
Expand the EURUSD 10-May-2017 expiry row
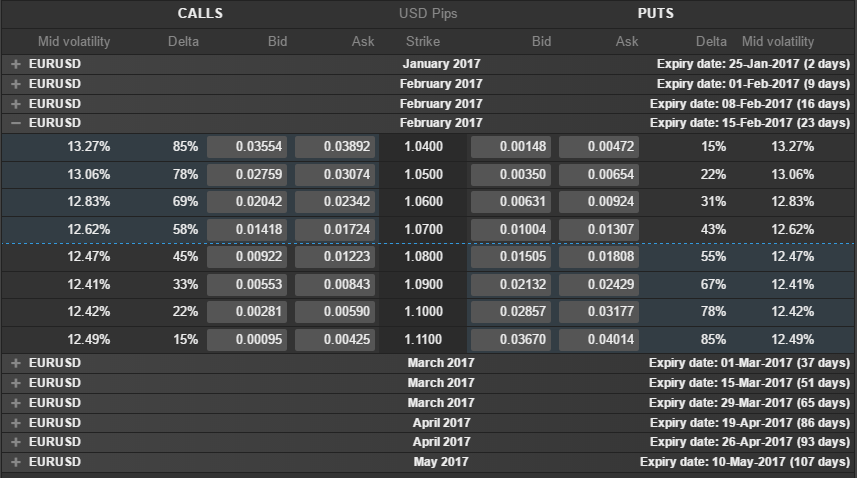pos(15,462)
